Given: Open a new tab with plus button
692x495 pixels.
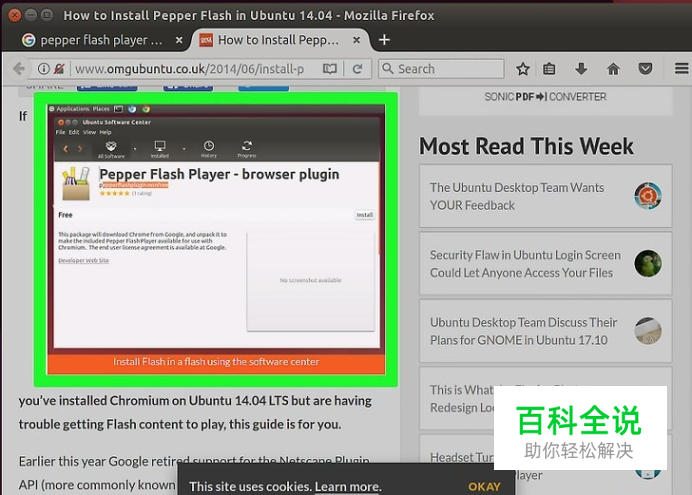Looking at the screenshot, I should click(384, 40).
